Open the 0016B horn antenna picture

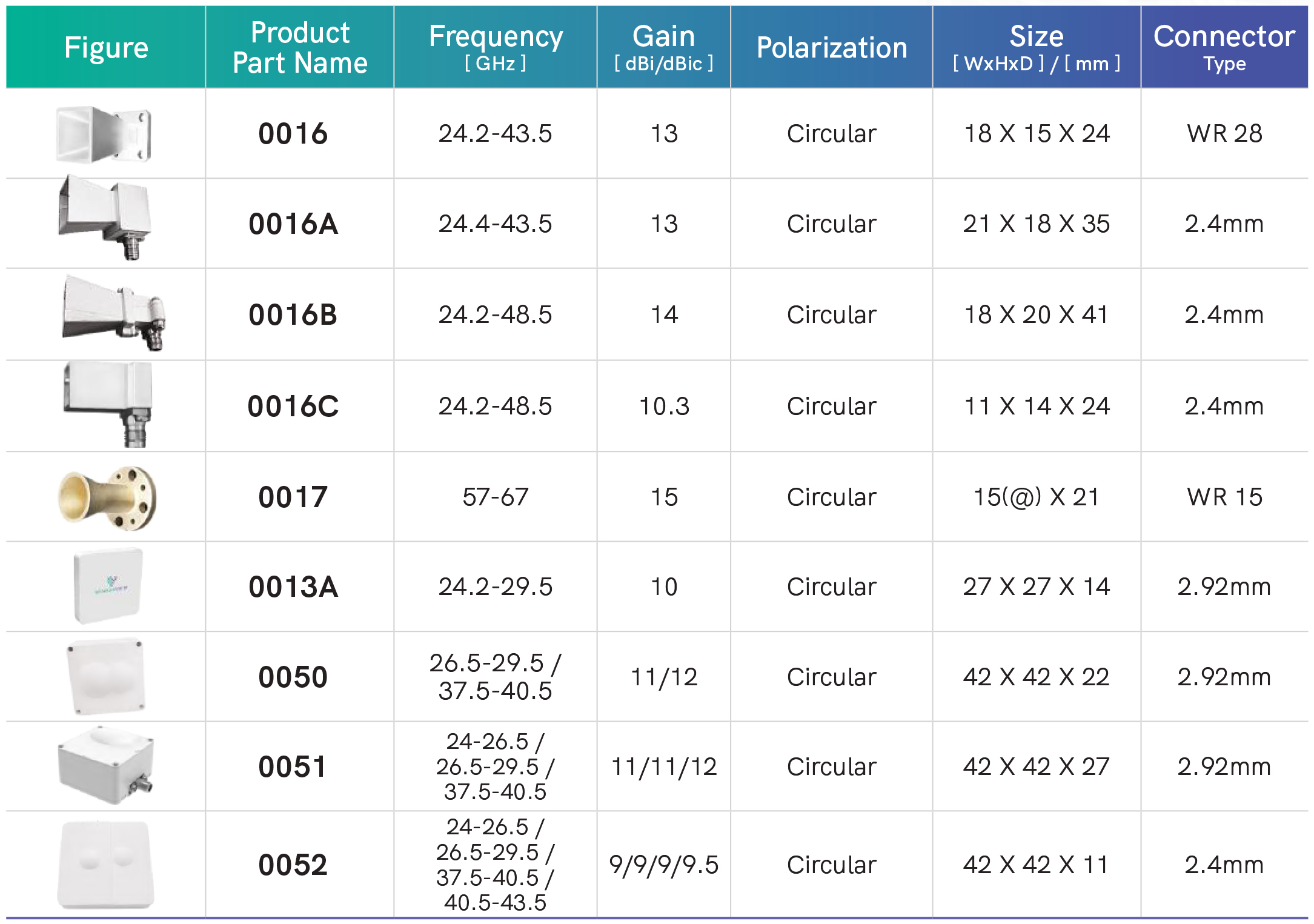(x=113, y=313)
